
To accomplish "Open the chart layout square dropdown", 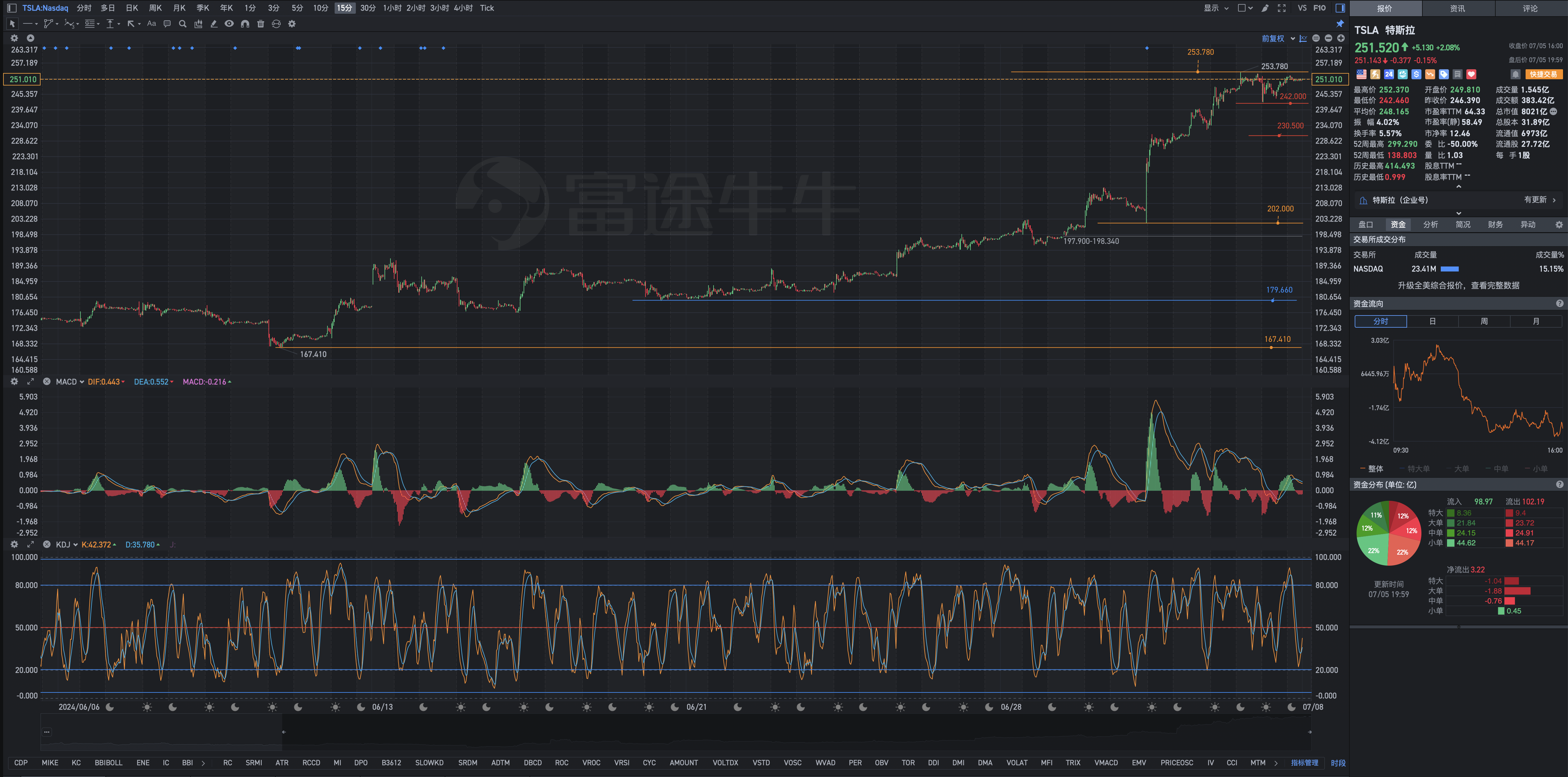I will click(1246, 8).
